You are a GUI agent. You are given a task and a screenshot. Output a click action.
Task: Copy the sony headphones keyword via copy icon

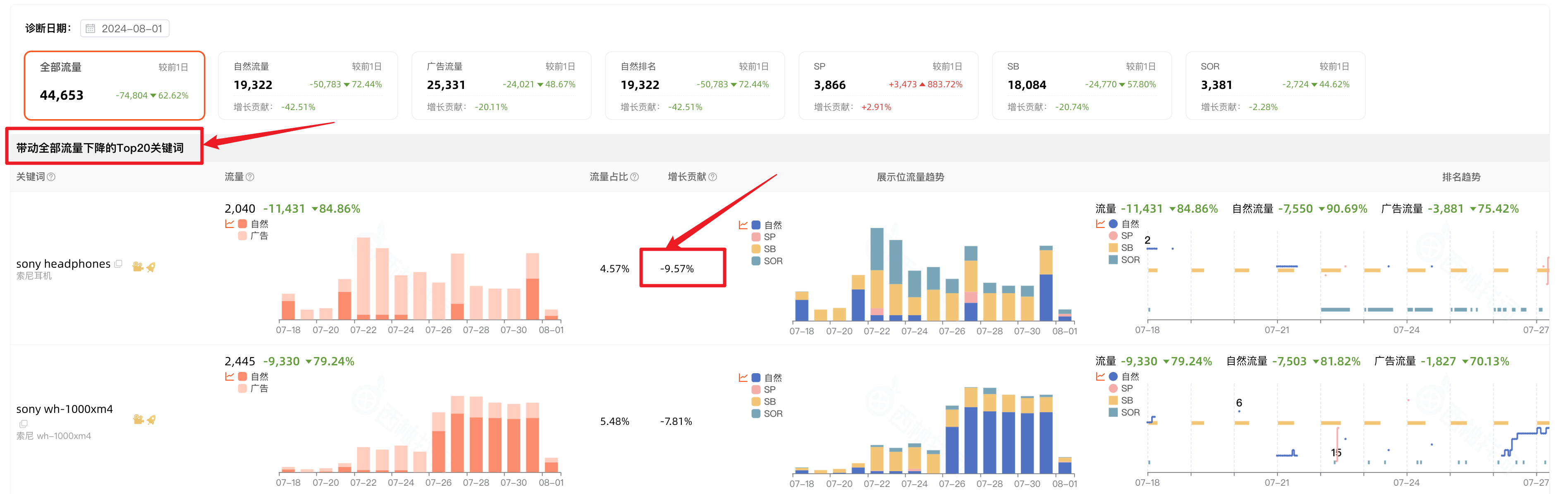pyautogui.click(x=119, y=264)
